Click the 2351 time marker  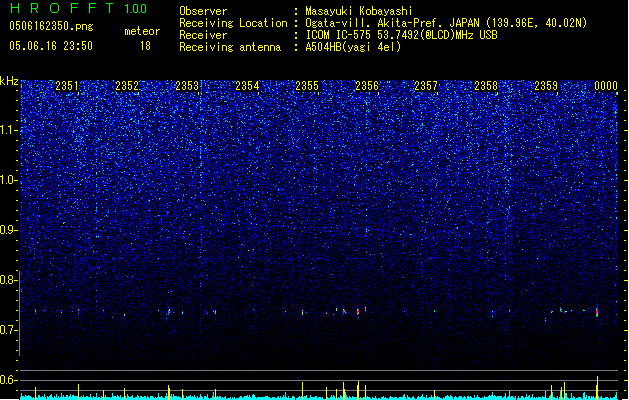point(67,86)
